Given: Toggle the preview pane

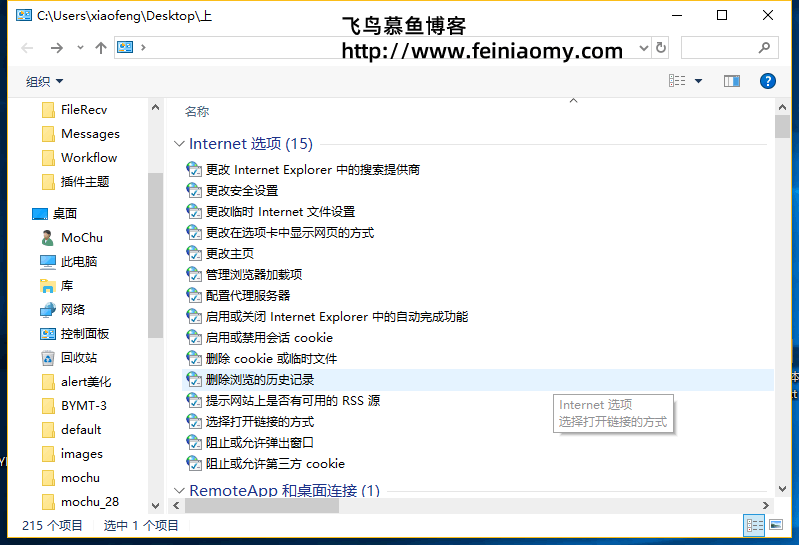Looking at the screenshot, I should click(732, 81).
